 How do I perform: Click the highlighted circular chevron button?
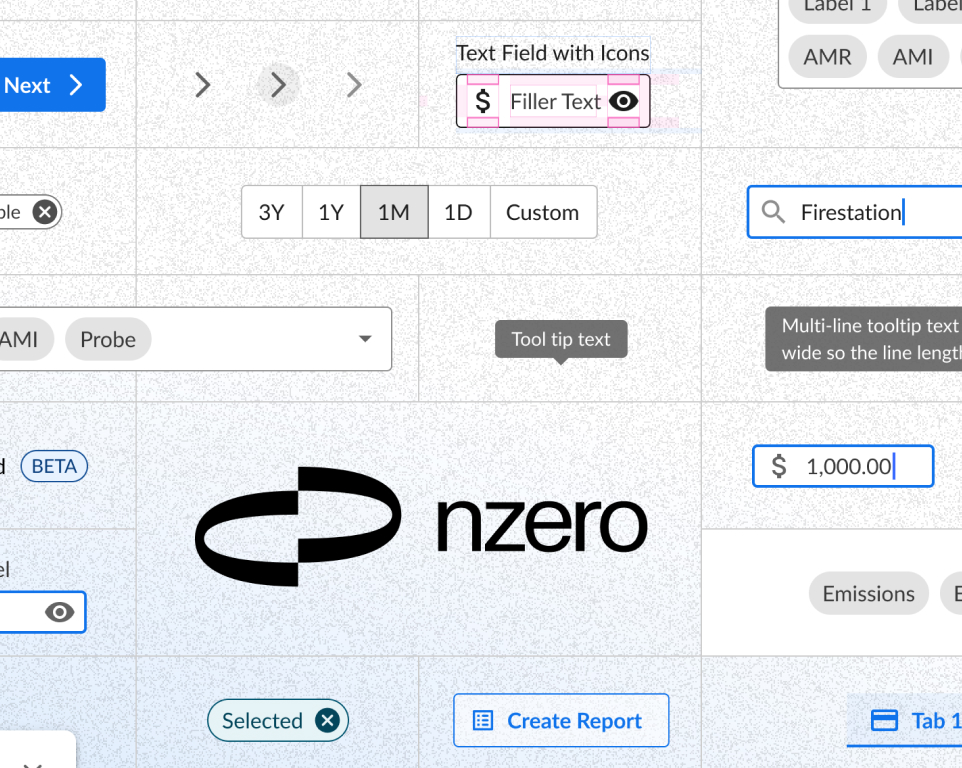point(279,85)
